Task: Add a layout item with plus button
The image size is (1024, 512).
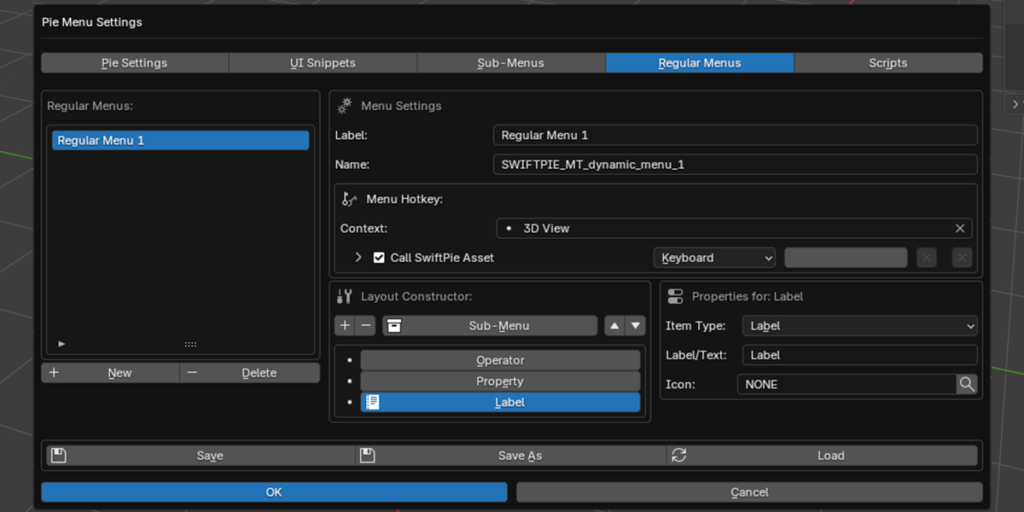Action: click(345, 326)
